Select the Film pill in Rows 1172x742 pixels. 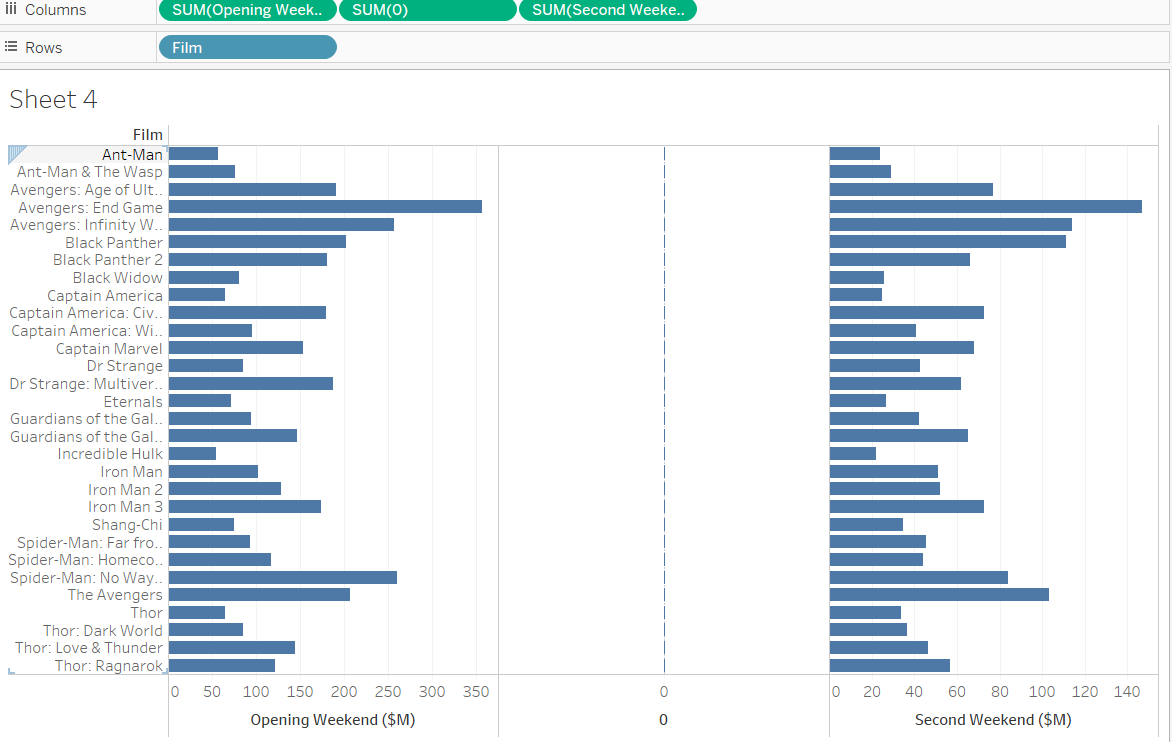pyautogui.click(x=247, y=47)
